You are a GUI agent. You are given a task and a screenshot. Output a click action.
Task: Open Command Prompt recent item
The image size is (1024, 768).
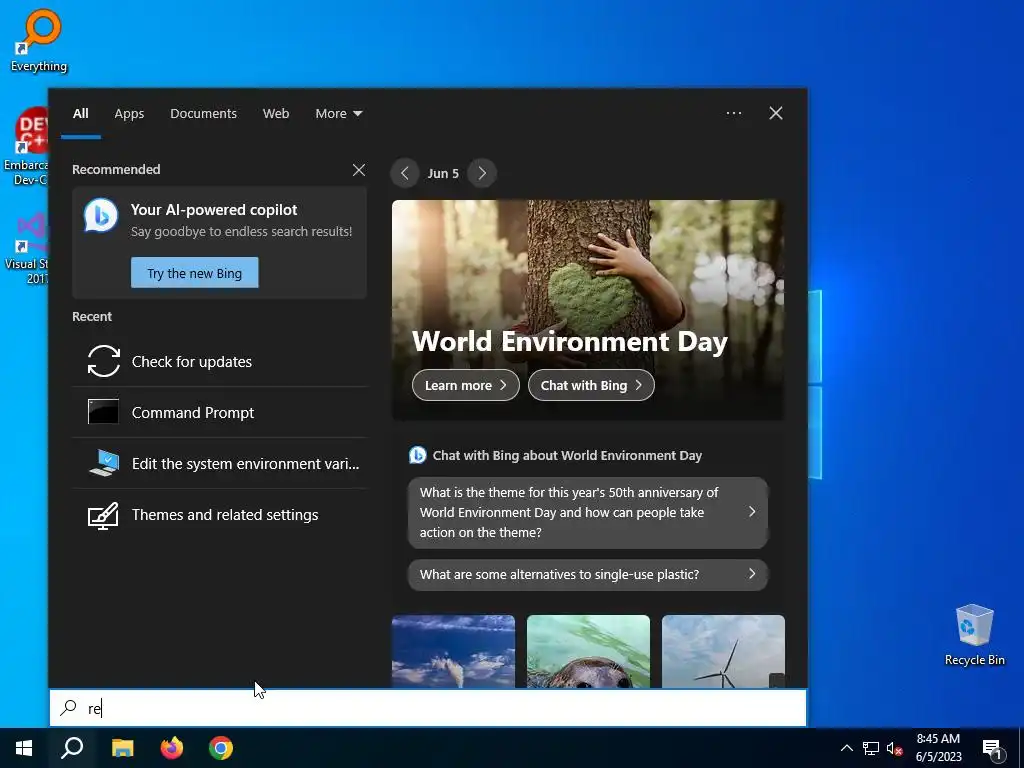(x=219, y=413)
